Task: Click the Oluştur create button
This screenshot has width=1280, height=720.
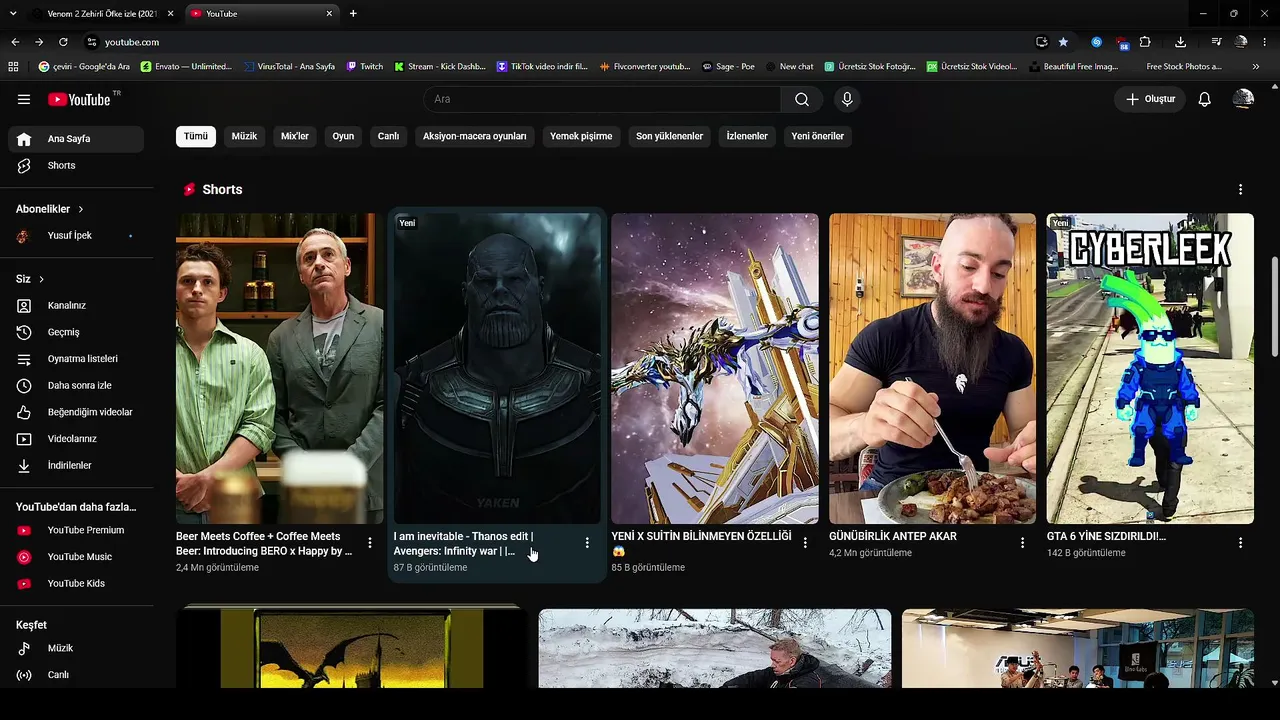Action: click(x=1150, y=99)
